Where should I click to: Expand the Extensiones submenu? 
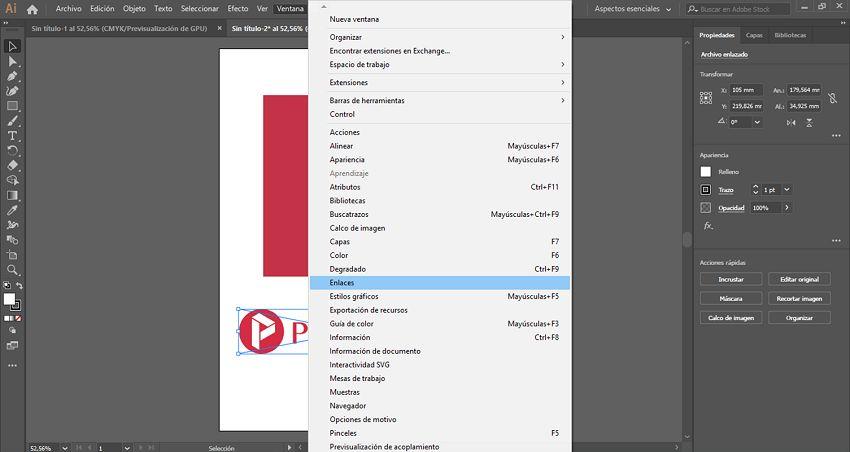click(563, 82)
